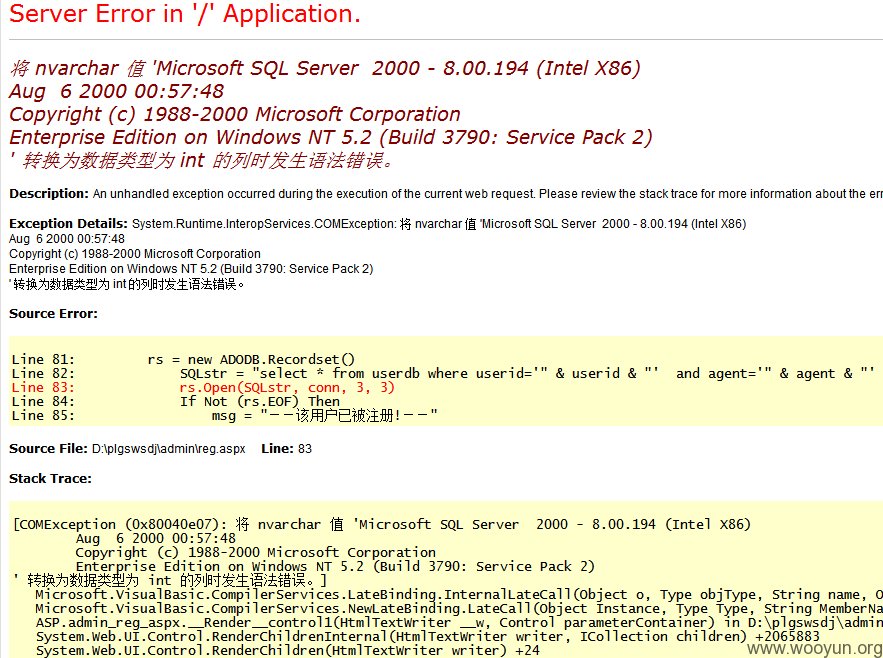883x658 pixels.
Task: Click "Line 81:" with new ADODB.Recordset()
Action: coord(183,359)
